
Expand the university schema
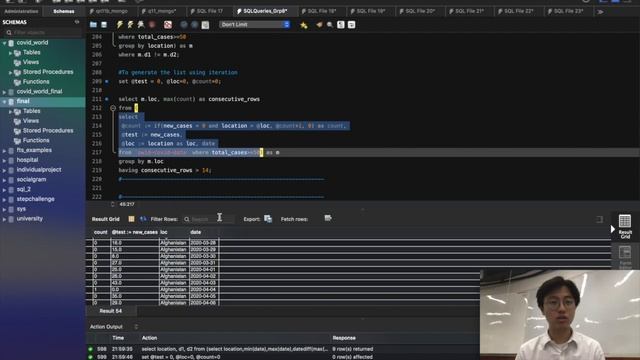4,219
